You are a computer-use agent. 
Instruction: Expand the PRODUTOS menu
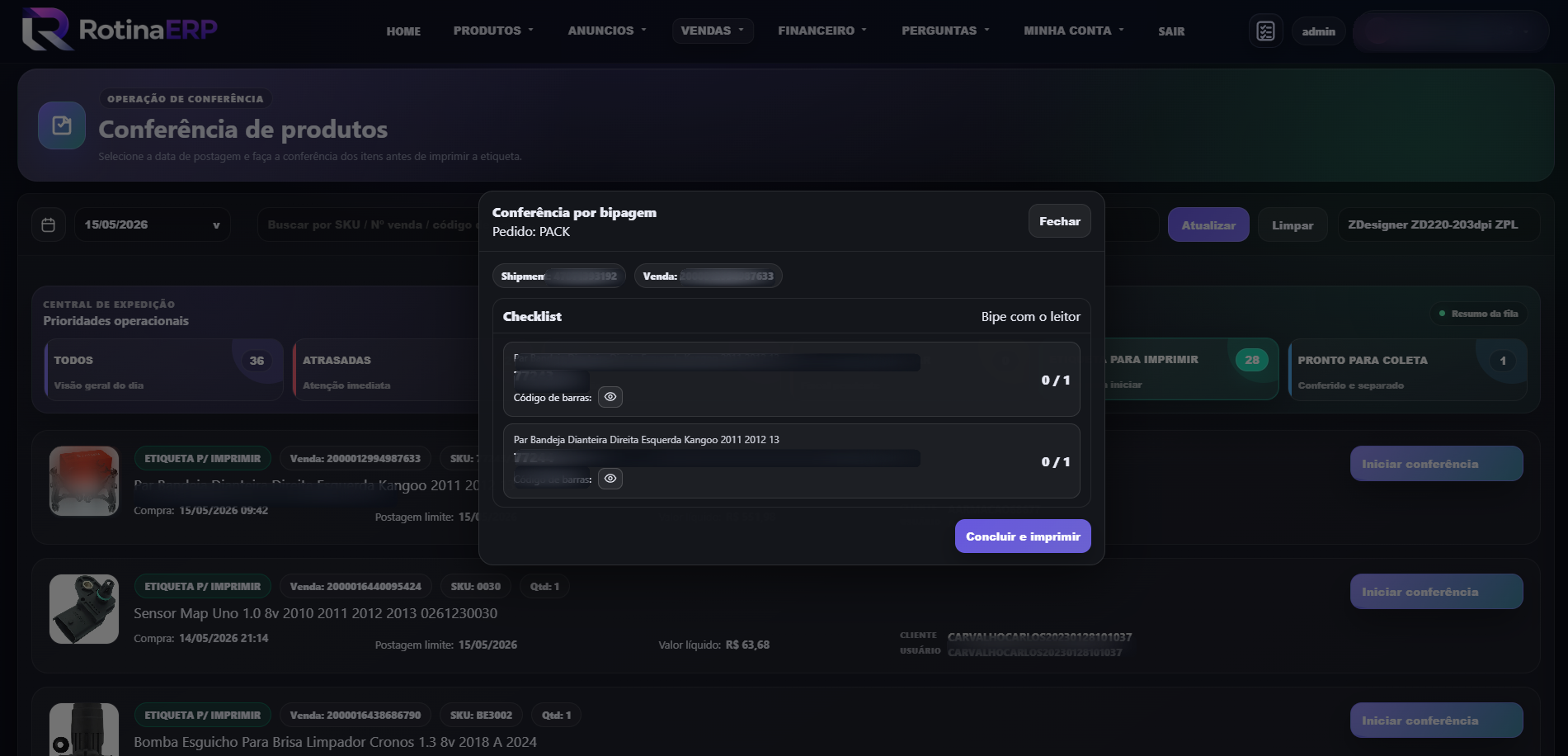point(493,31)
